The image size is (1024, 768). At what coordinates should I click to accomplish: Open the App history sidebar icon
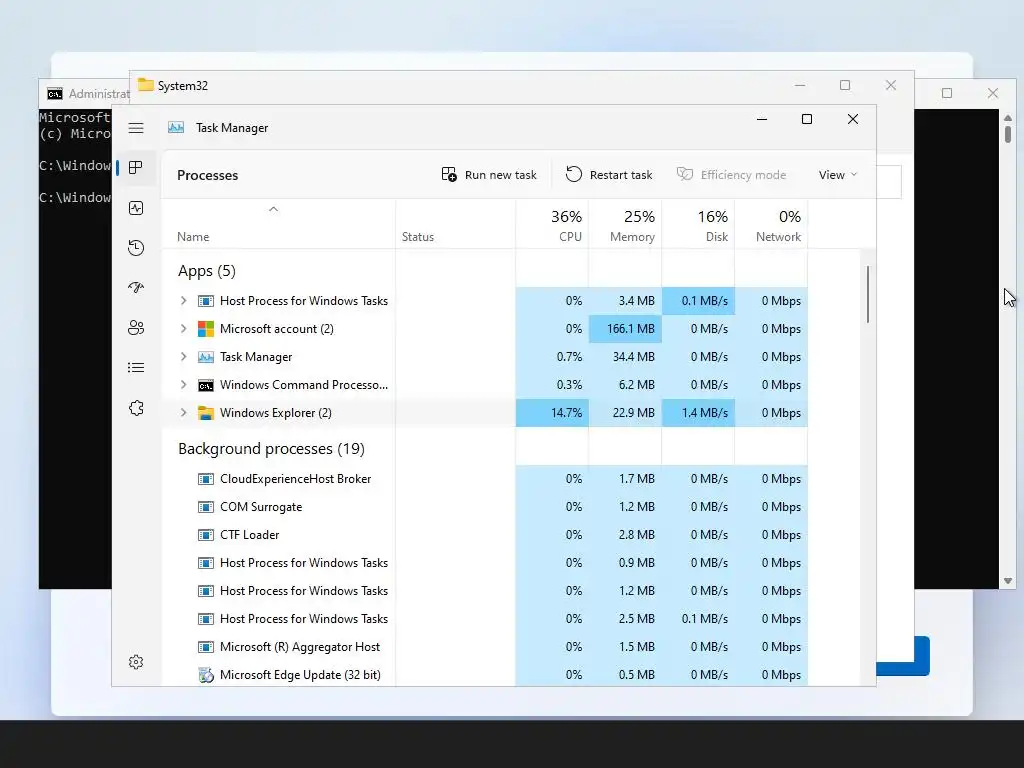pos(136,248)
